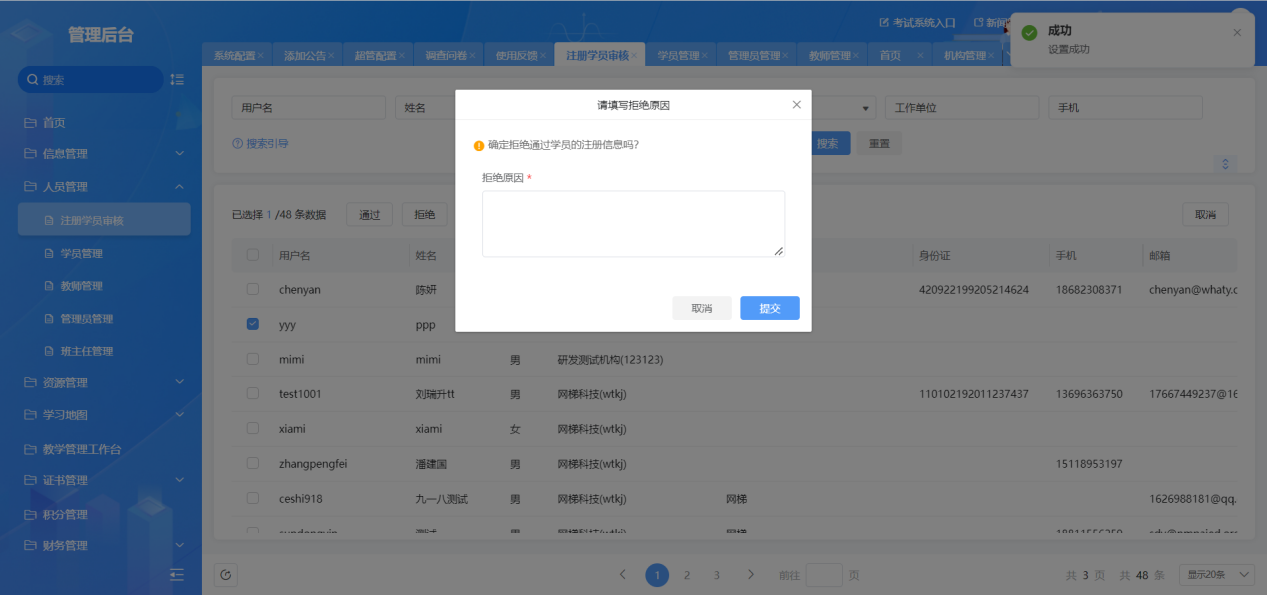This screenshot has height=595, width=1267.
Task: Collapse the sidebar using bottom icon
Action: (x=177, y=575)
